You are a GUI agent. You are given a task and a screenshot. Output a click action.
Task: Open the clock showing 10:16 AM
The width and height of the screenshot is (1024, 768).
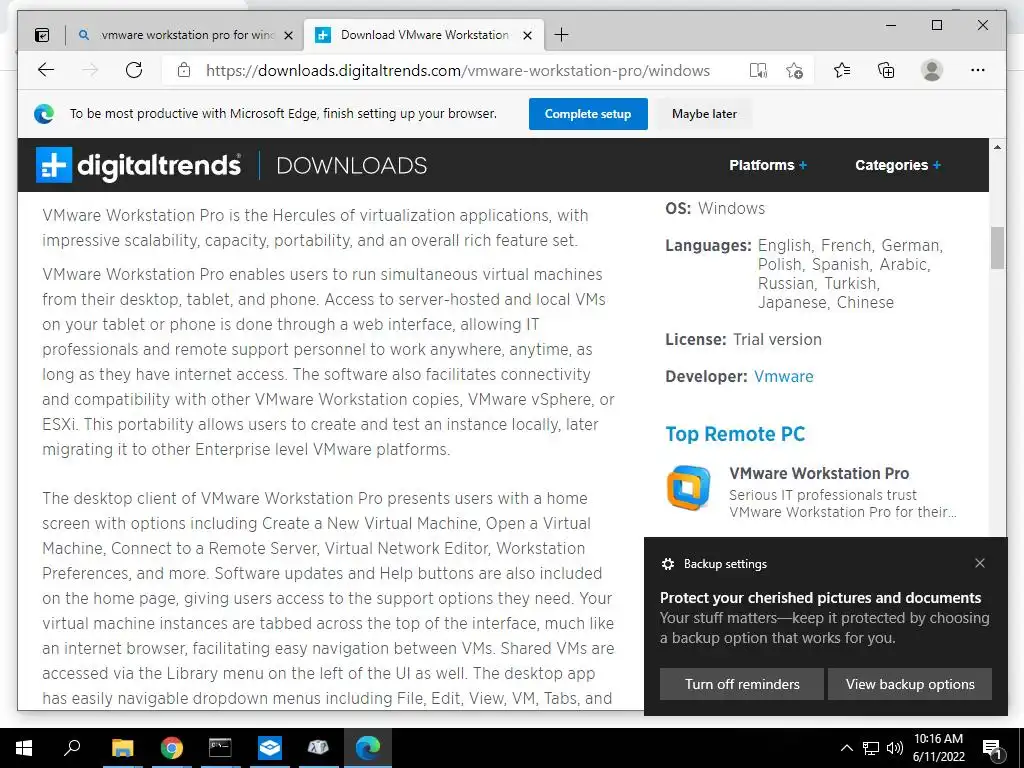[x=938, y=748]
